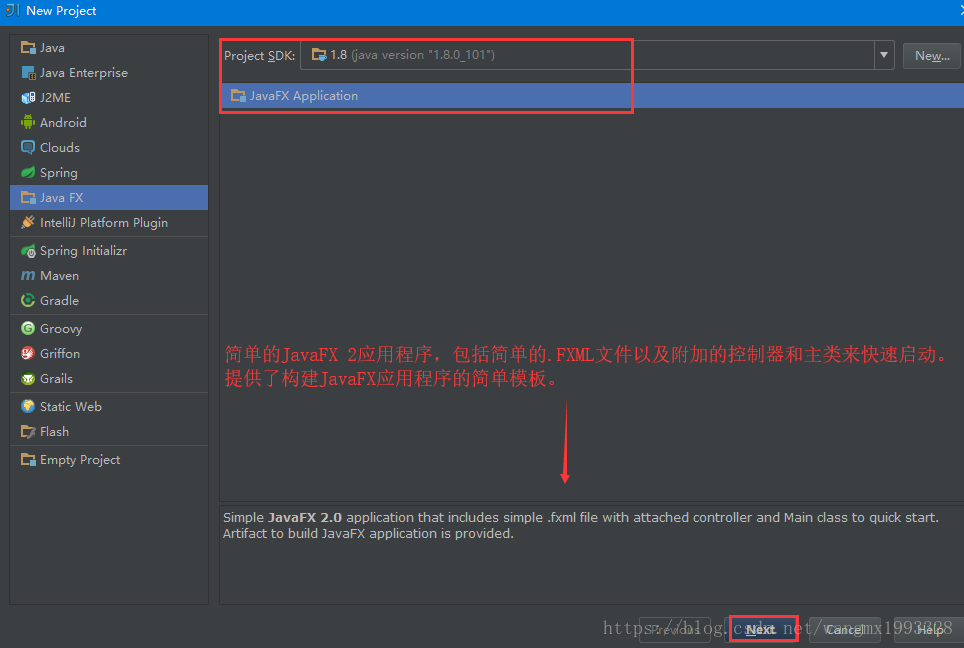Click the IntelliJ logo in title bar
Screen dimensions: 964x648
(x=12, y=10)
